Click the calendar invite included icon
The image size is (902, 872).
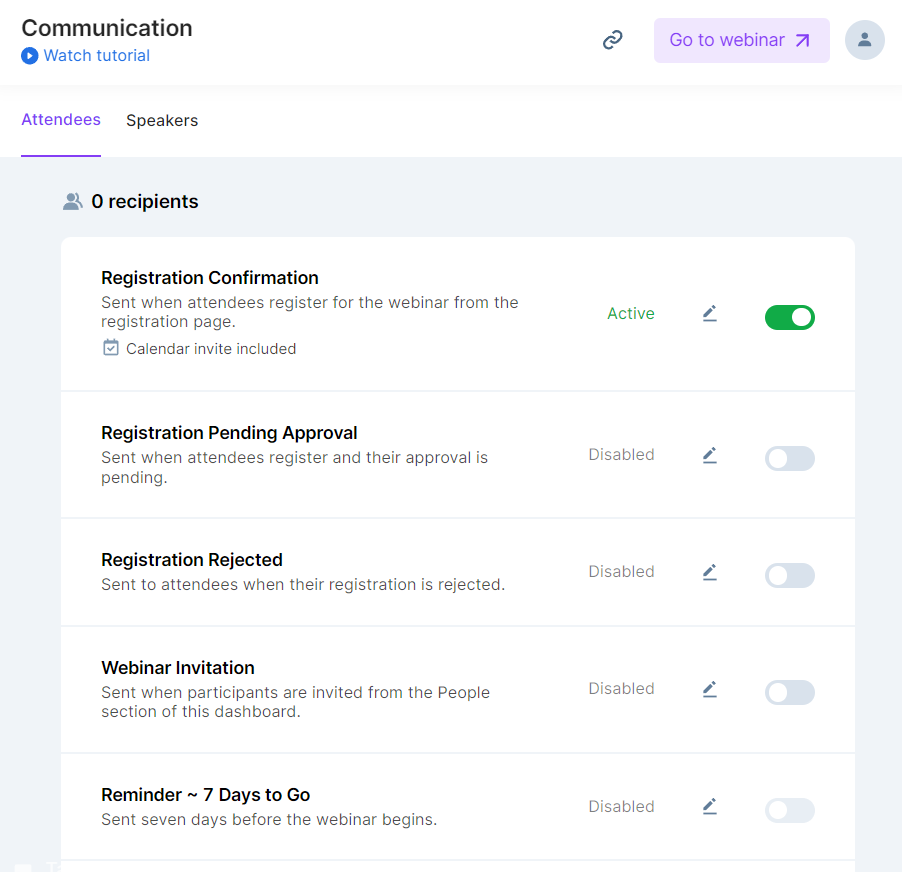[111, 348]
